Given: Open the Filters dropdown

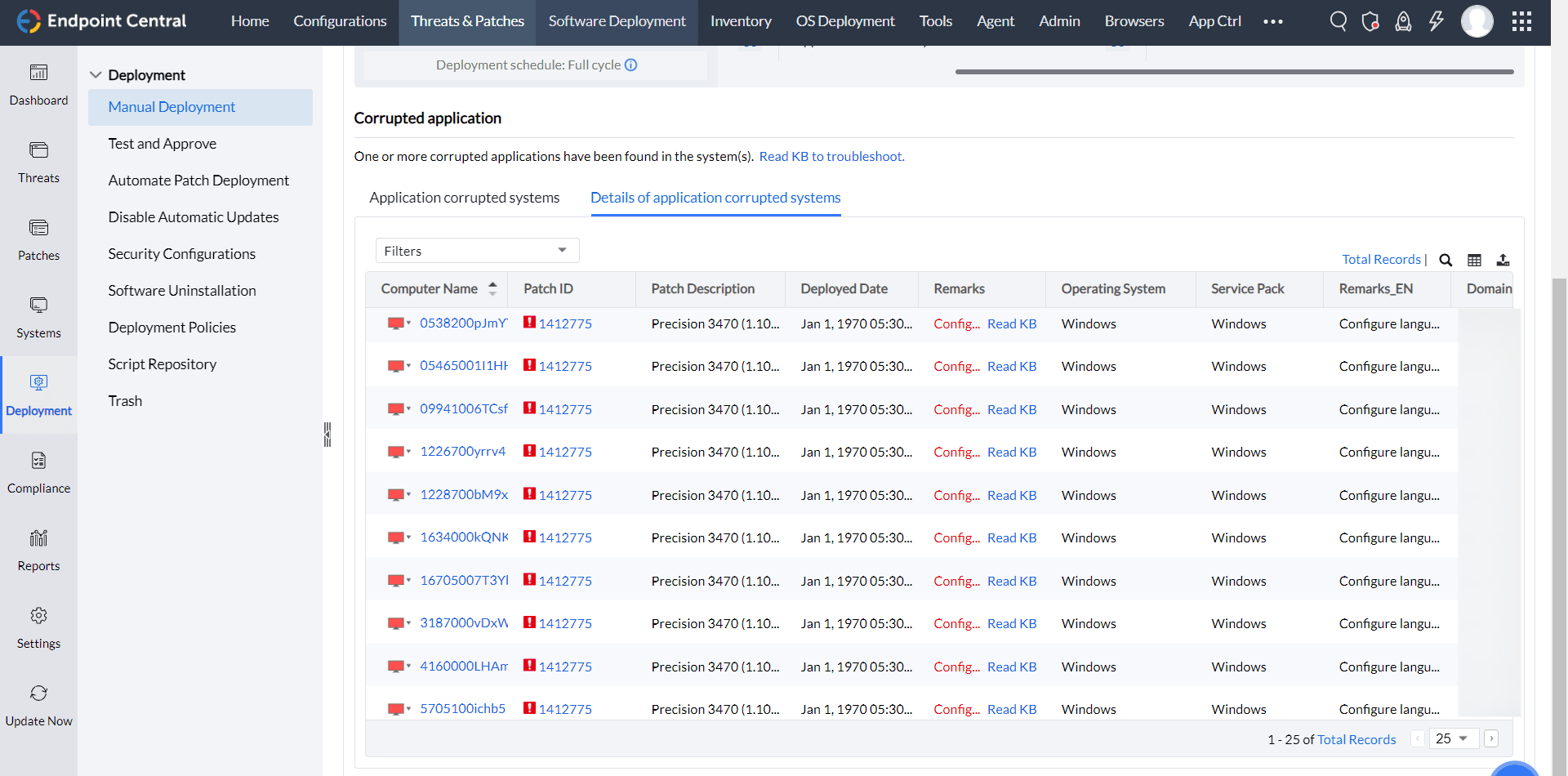Looking at the screenshot, I should pyautogui.click(x=477, y=251).
